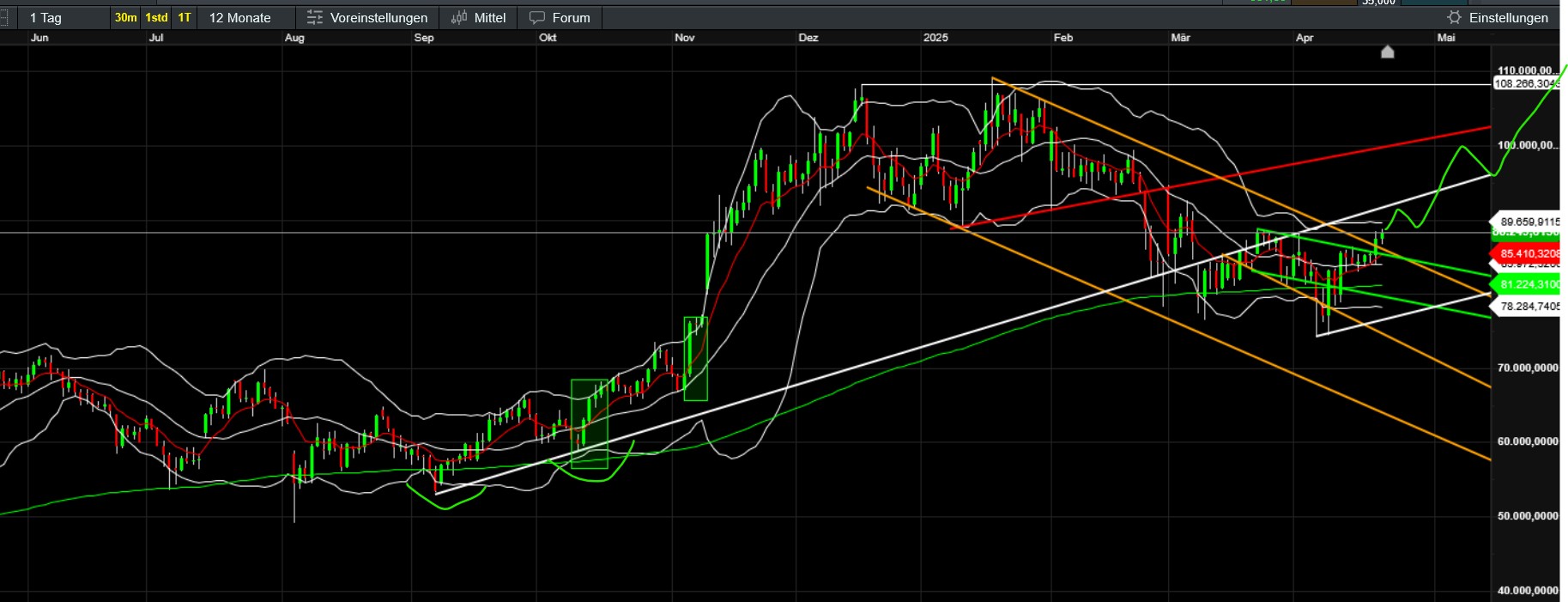Open the Forum discussion

click(x=560, y=17)
